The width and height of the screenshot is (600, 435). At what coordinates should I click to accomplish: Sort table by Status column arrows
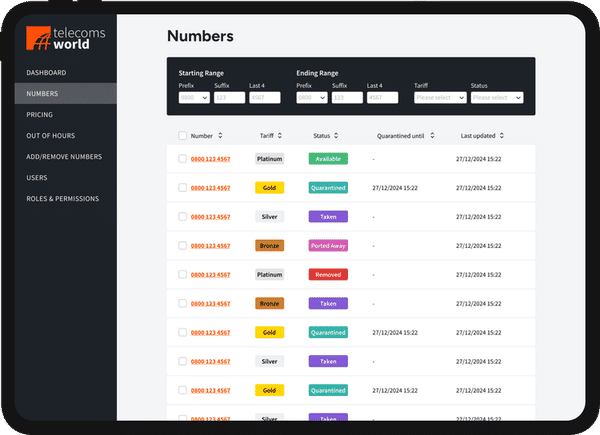tap(336, 135)
